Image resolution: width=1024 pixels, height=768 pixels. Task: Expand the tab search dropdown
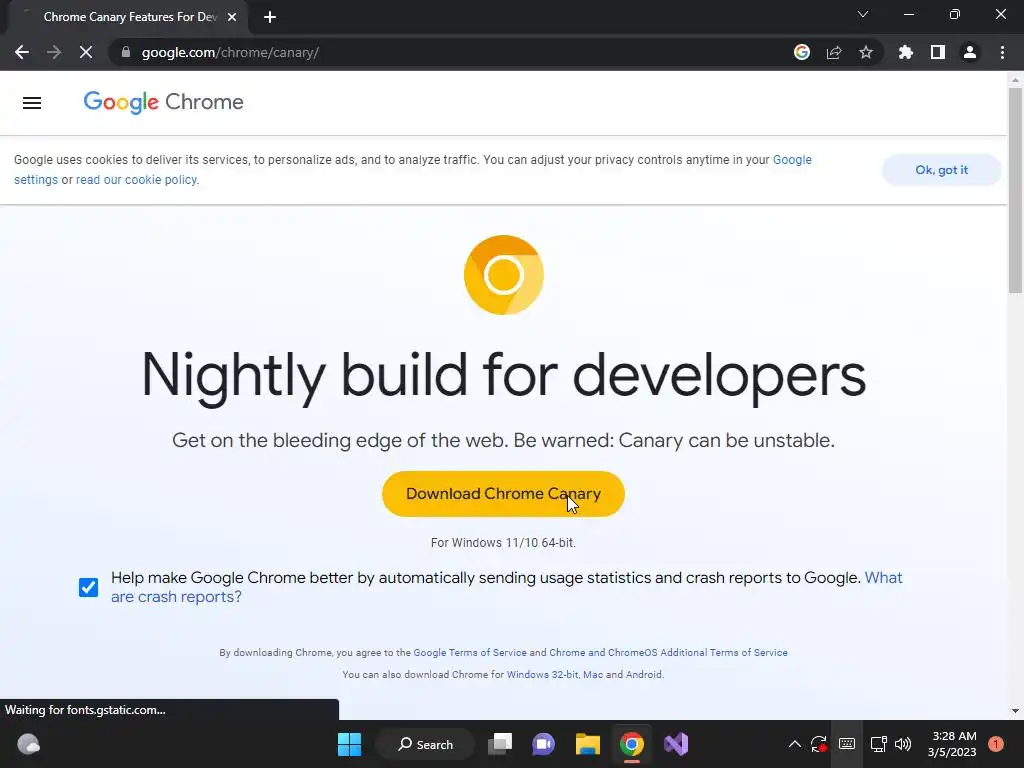coord(863,14)
